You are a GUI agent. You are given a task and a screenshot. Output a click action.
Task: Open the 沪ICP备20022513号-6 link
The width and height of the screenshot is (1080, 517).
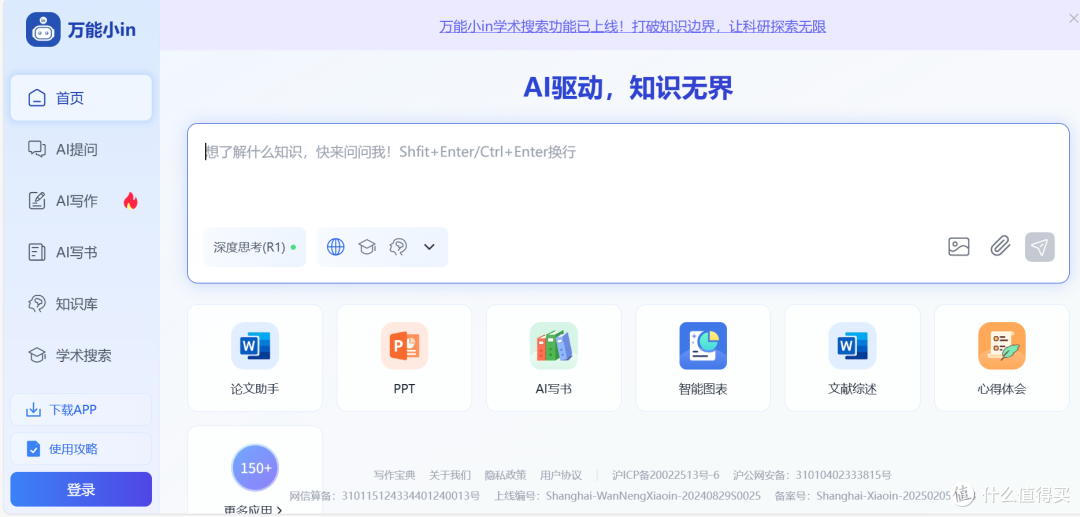pyautogui.click(x=665, y=475)
